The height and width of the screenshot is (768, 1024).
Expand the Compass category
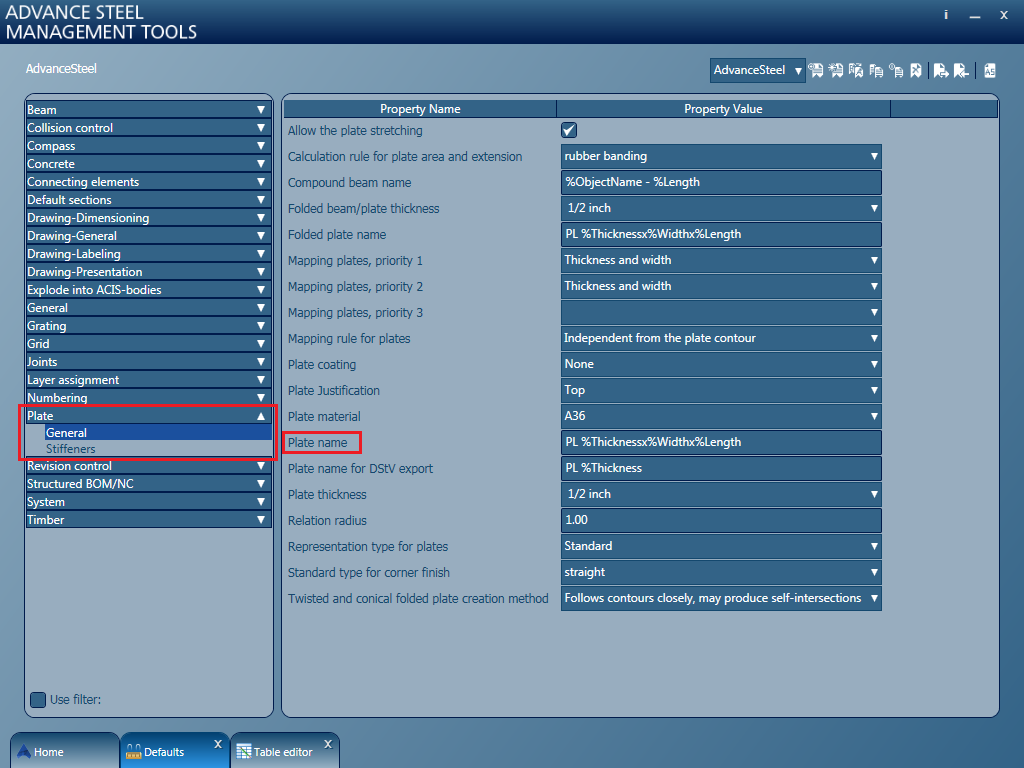tap(148, 146)
